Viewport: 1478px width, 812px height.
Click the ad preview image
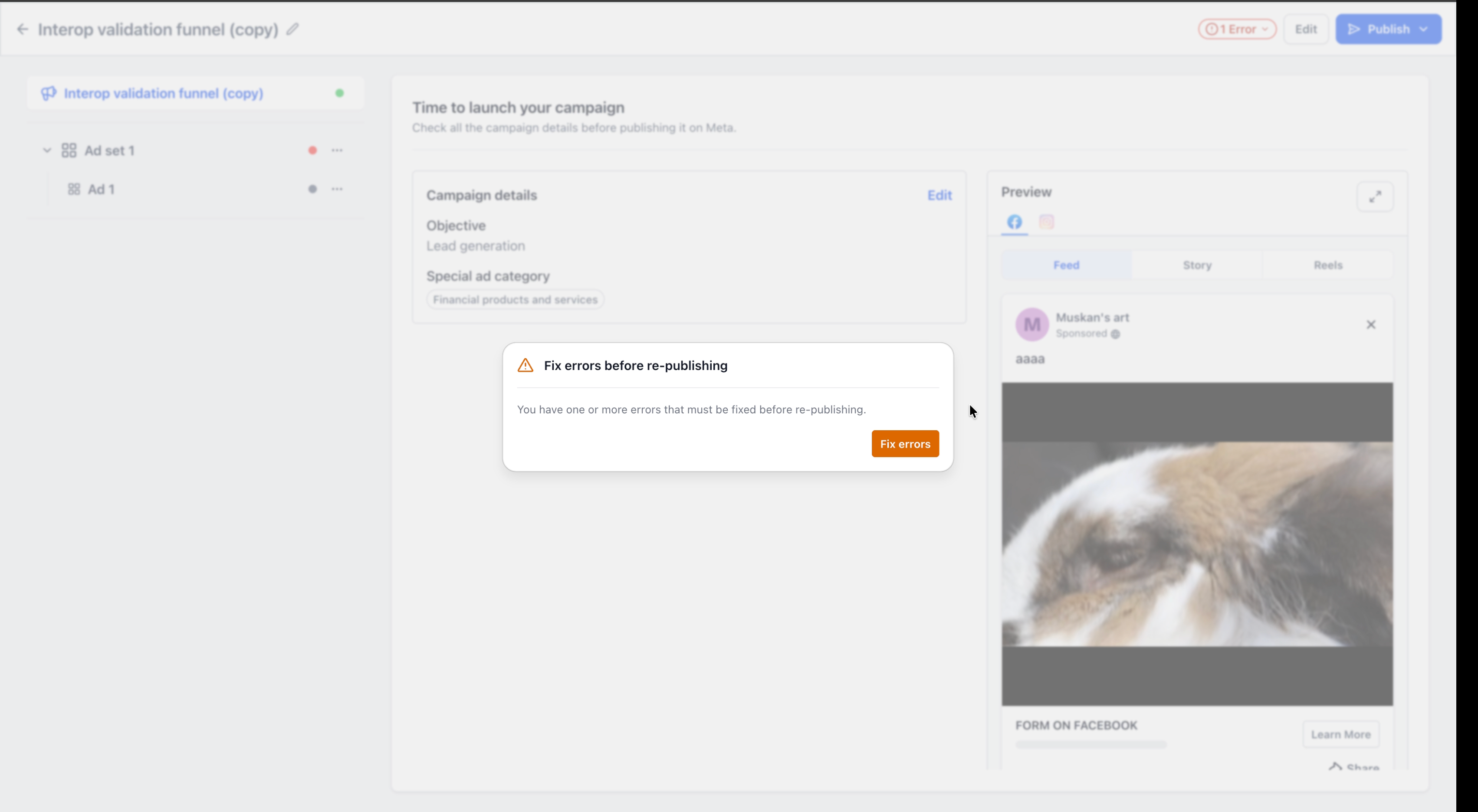(1197, 544)
